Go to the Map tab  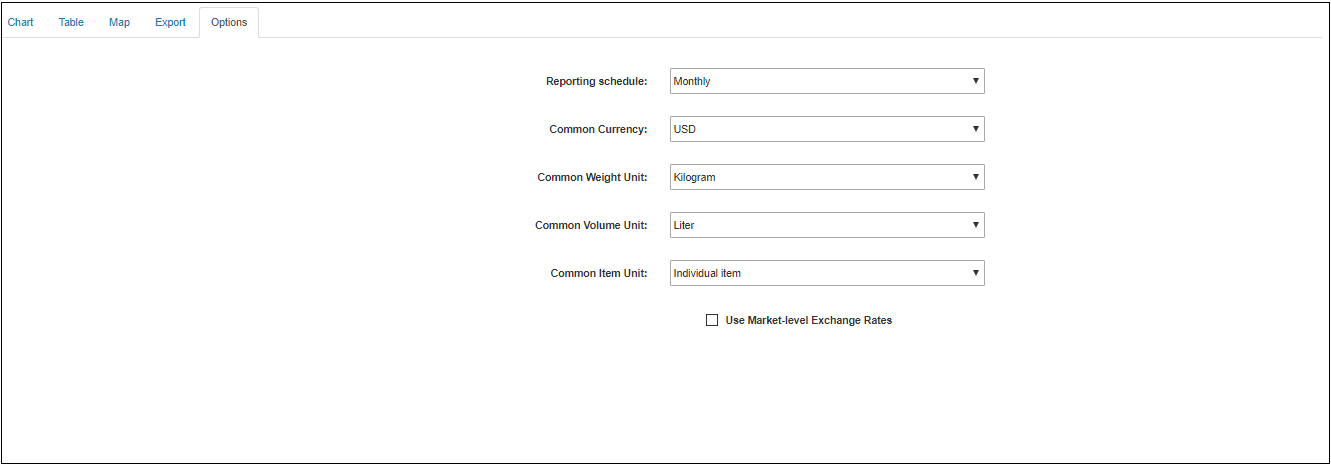click(119, 22)
